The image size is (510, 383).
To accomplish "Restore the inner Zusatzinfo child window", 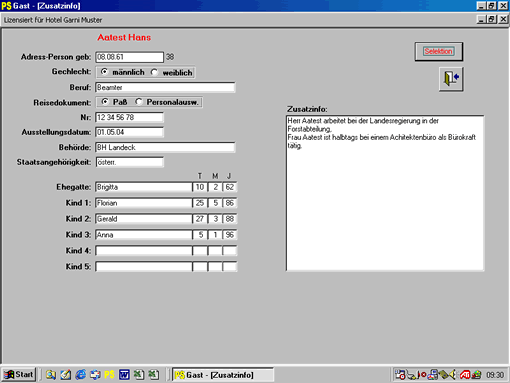I will (492, 20).
